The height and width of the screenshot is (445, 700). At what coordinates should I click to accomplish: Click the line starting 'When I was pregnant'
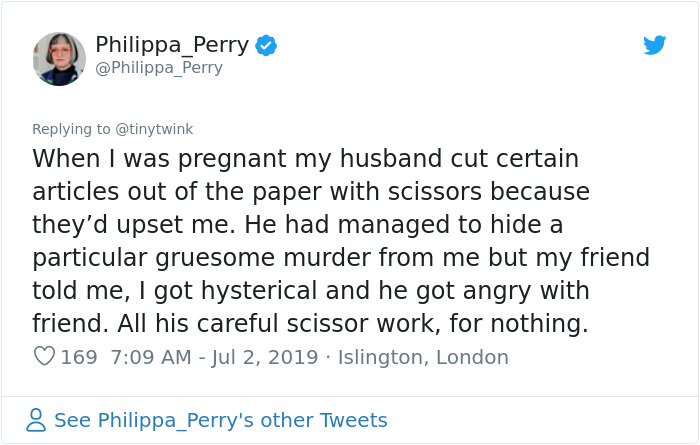(306, 159)
